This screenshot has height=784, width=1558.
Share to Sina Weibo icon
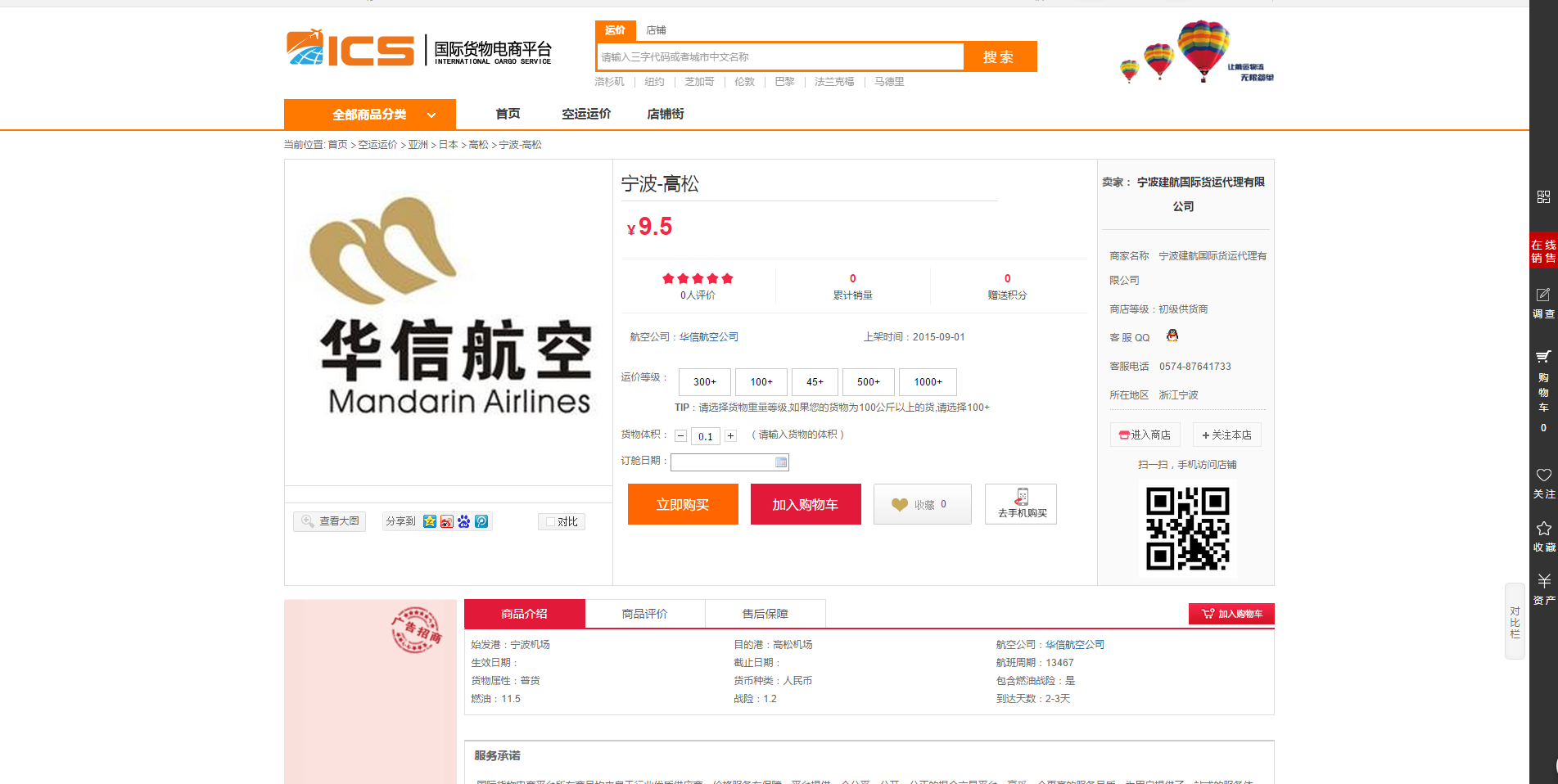click(447, 521)
